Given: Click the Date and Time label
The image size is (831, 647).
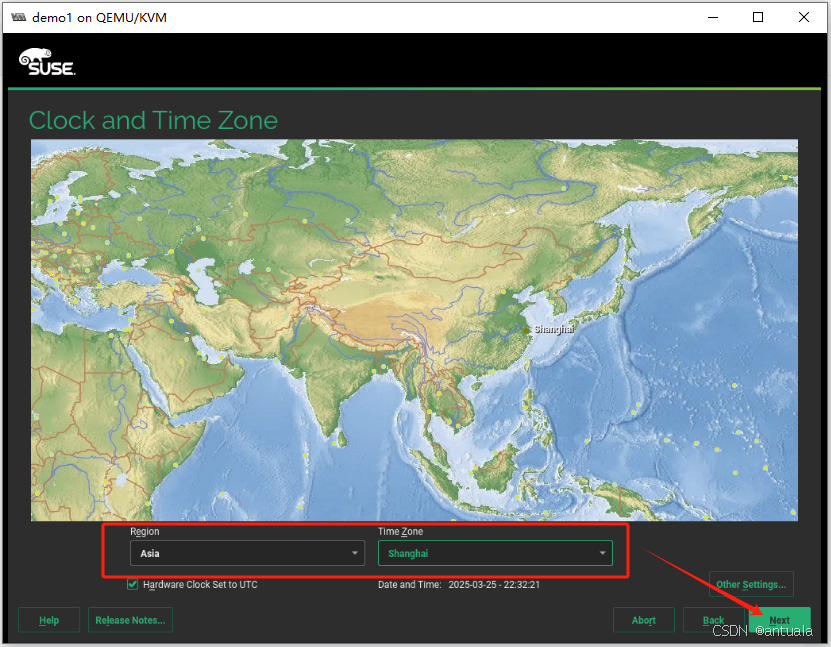Looking at the screenshot, I should click(410, 584).
